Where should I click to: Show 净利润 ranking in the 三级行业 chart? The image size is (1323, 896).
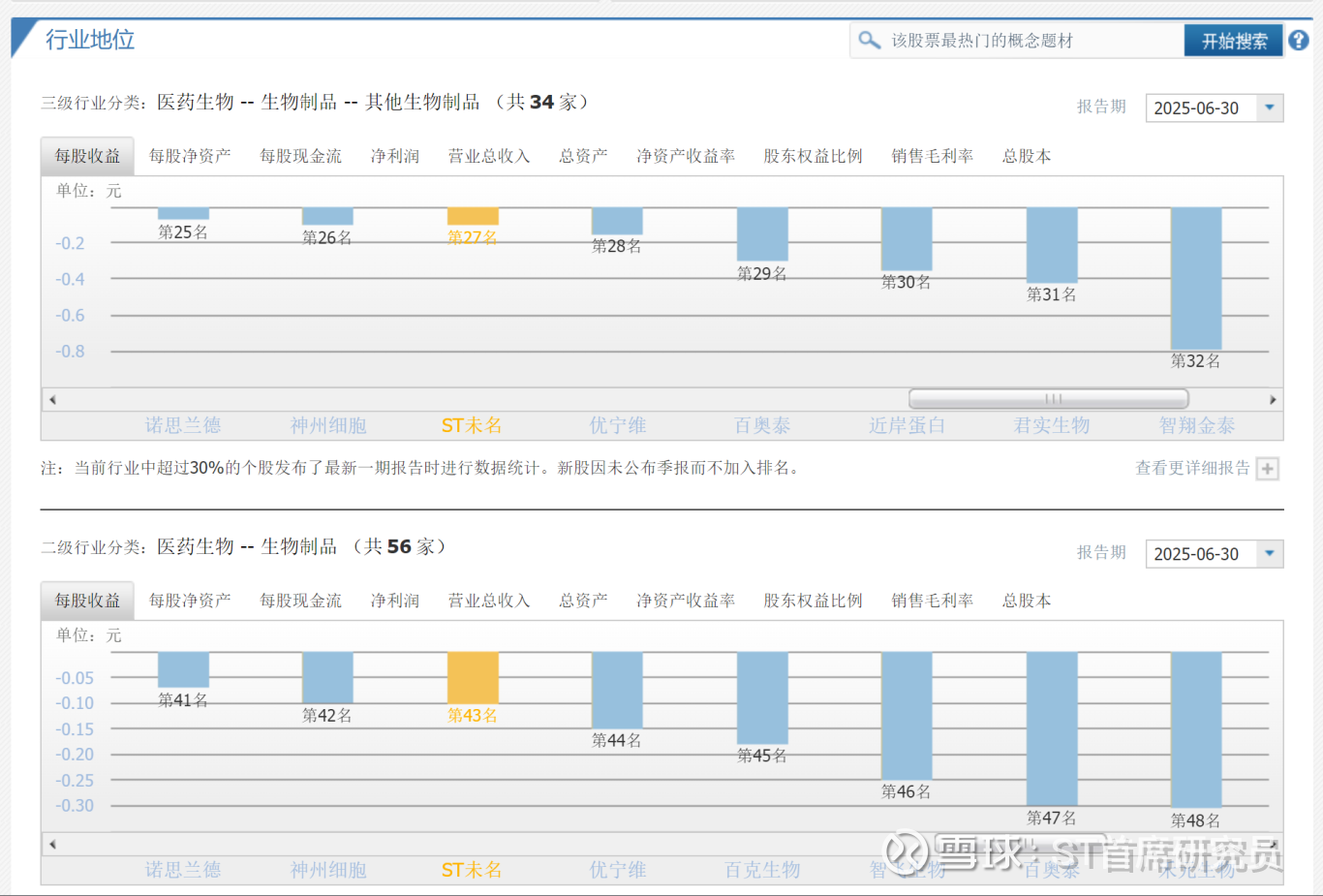pyautogui.click(x=395, y=156)
